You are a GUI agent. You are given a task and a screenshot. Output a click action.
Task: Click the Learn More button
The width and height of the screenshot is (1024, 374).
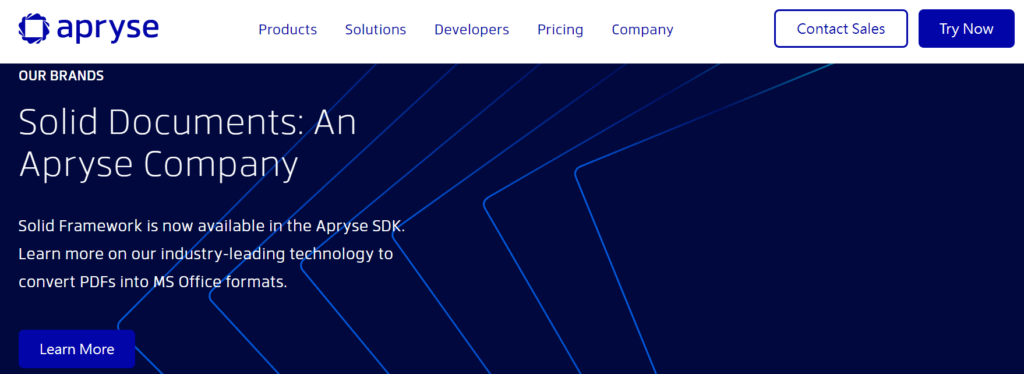click(77, 349)
